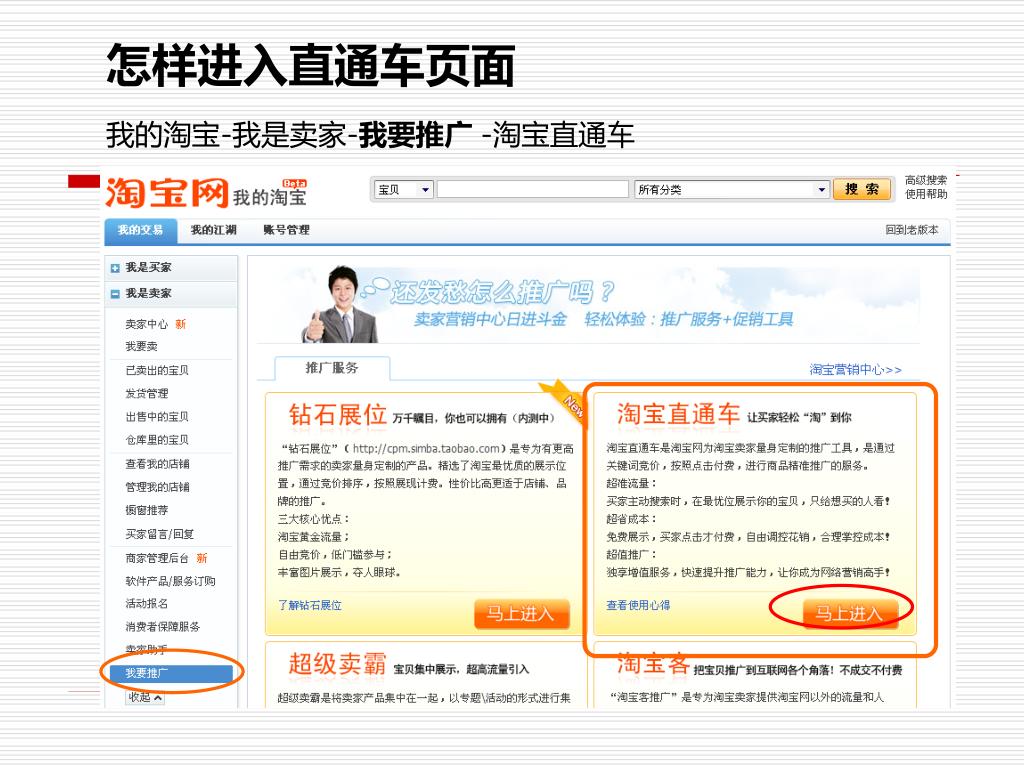Select the 推广服务 tab

(332, 368)
